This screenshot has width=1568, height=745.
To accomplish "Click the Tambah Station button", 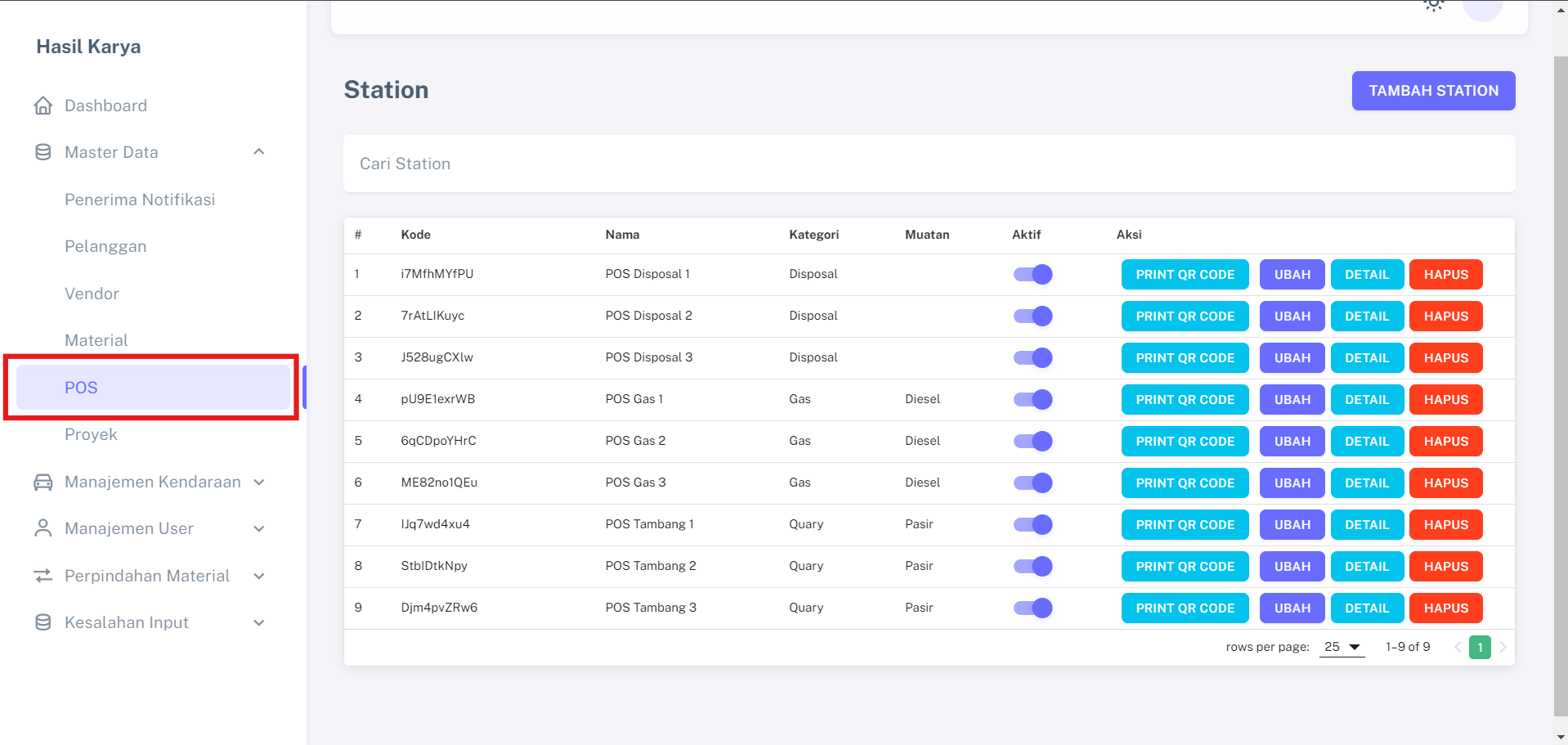I will (x=1433, y=91).
